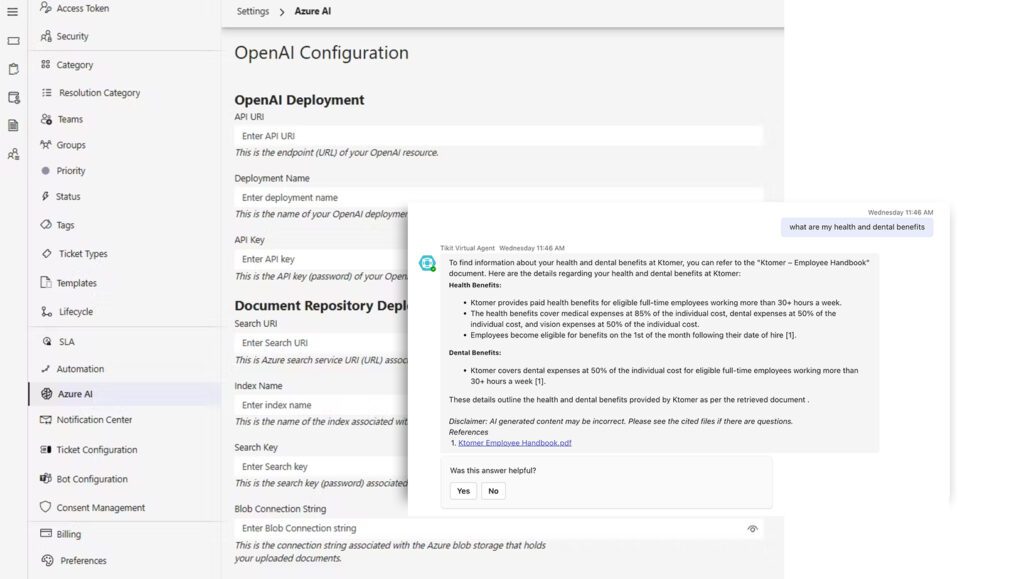Open Bot Configuration using its icon
This screenshot has width=1024, height=579.
45,478
